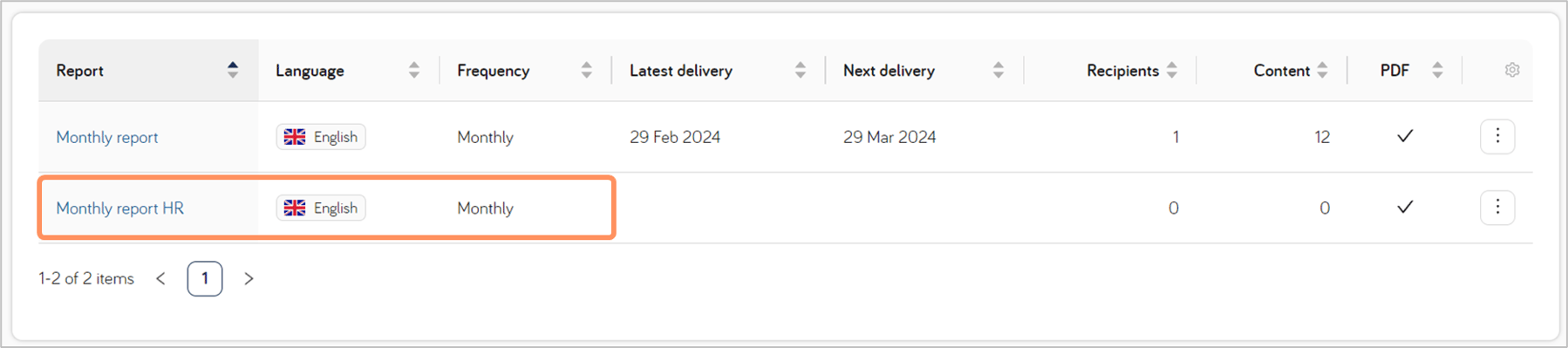Sort by Language column arrows
This screenshot has height=348, width=1568.
414,70
